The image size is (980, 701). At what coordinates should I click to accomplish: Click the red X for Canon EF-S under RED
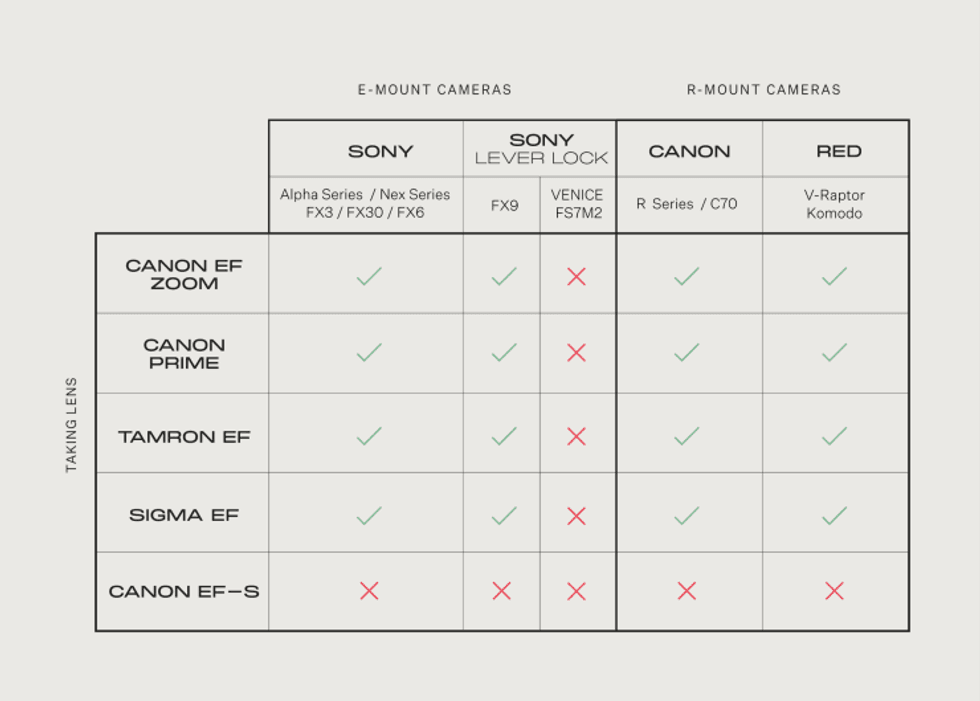point(834,591)
